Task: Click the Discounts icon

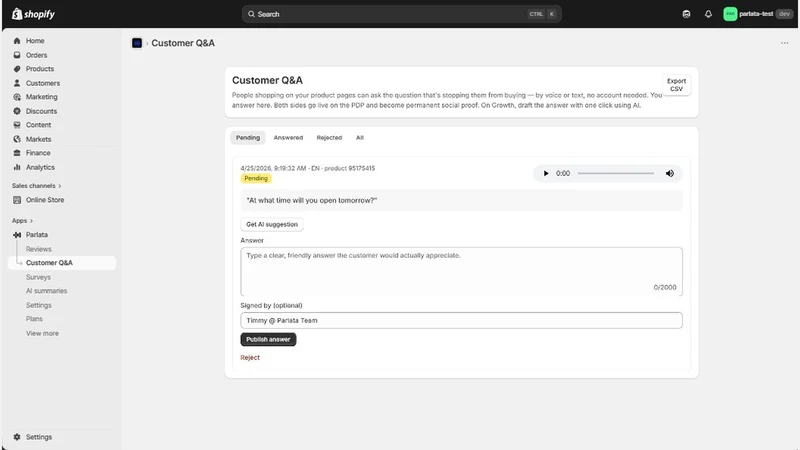Action: 17,111
